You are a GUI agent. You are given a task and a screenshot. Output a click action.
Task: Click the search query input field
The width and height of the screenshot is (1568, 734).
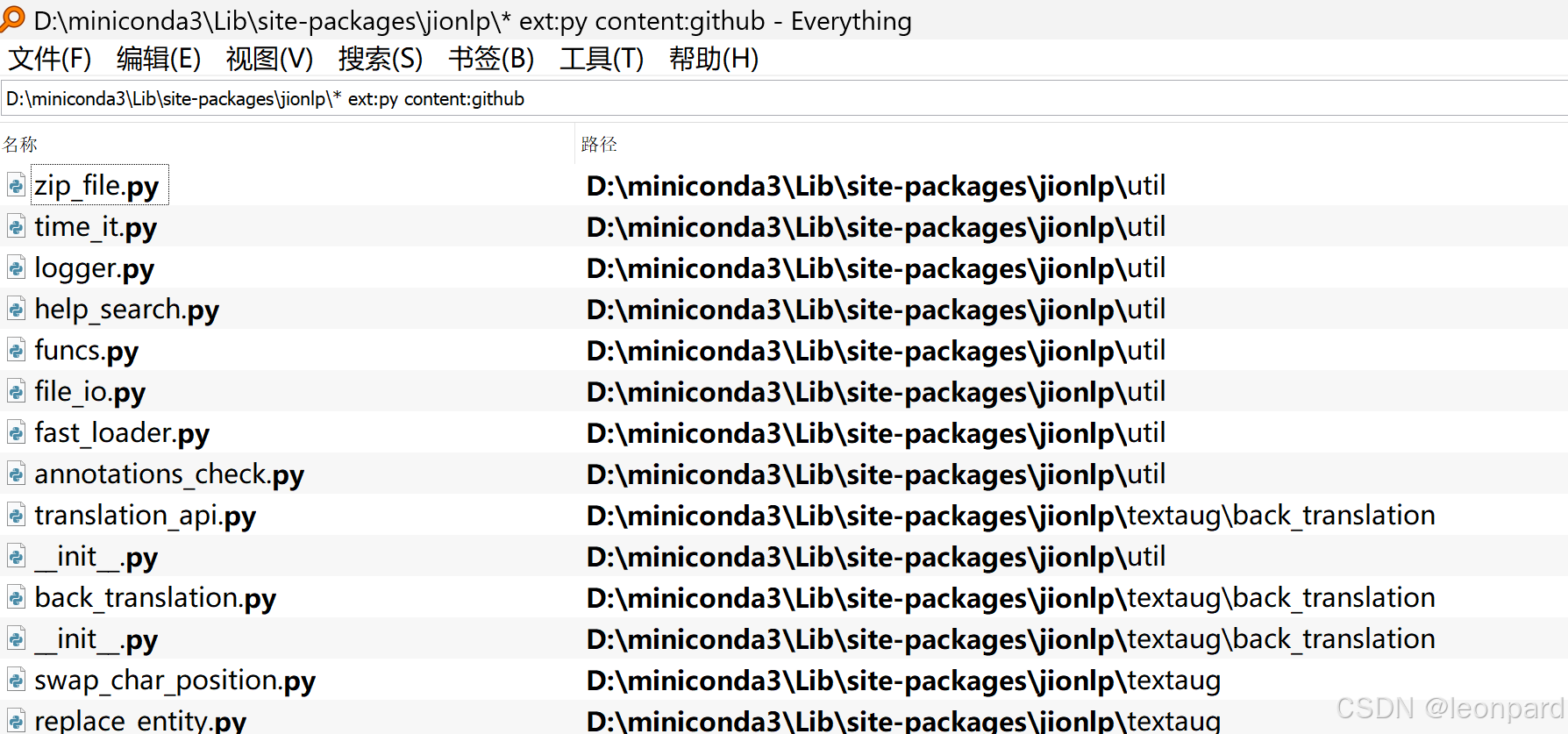pyautogui.click(x=784, y=98)
